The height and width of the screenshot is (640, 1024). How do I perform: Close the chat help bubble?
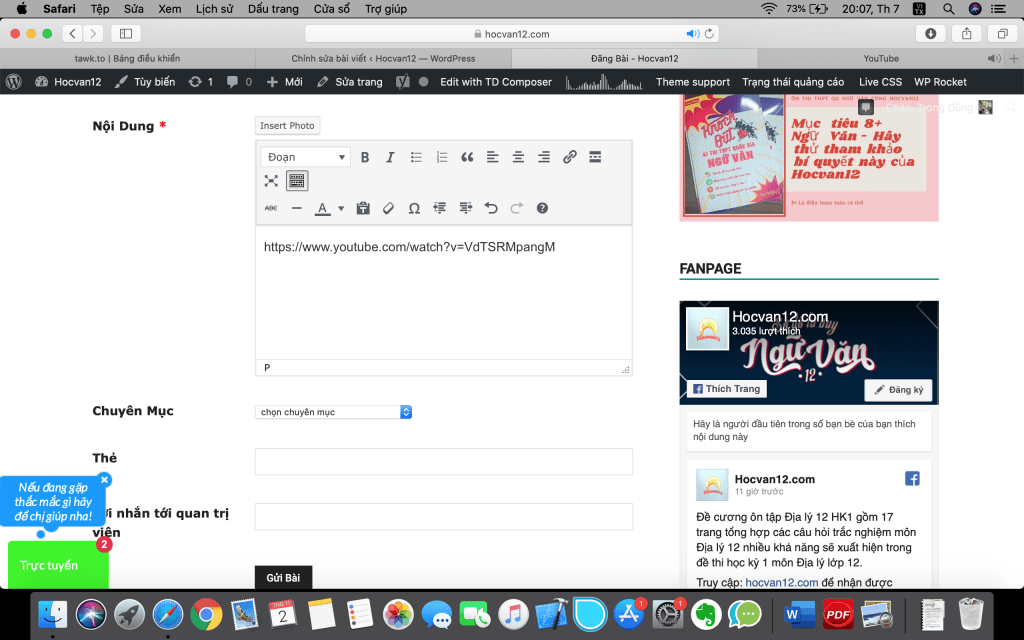coord(104,480)
